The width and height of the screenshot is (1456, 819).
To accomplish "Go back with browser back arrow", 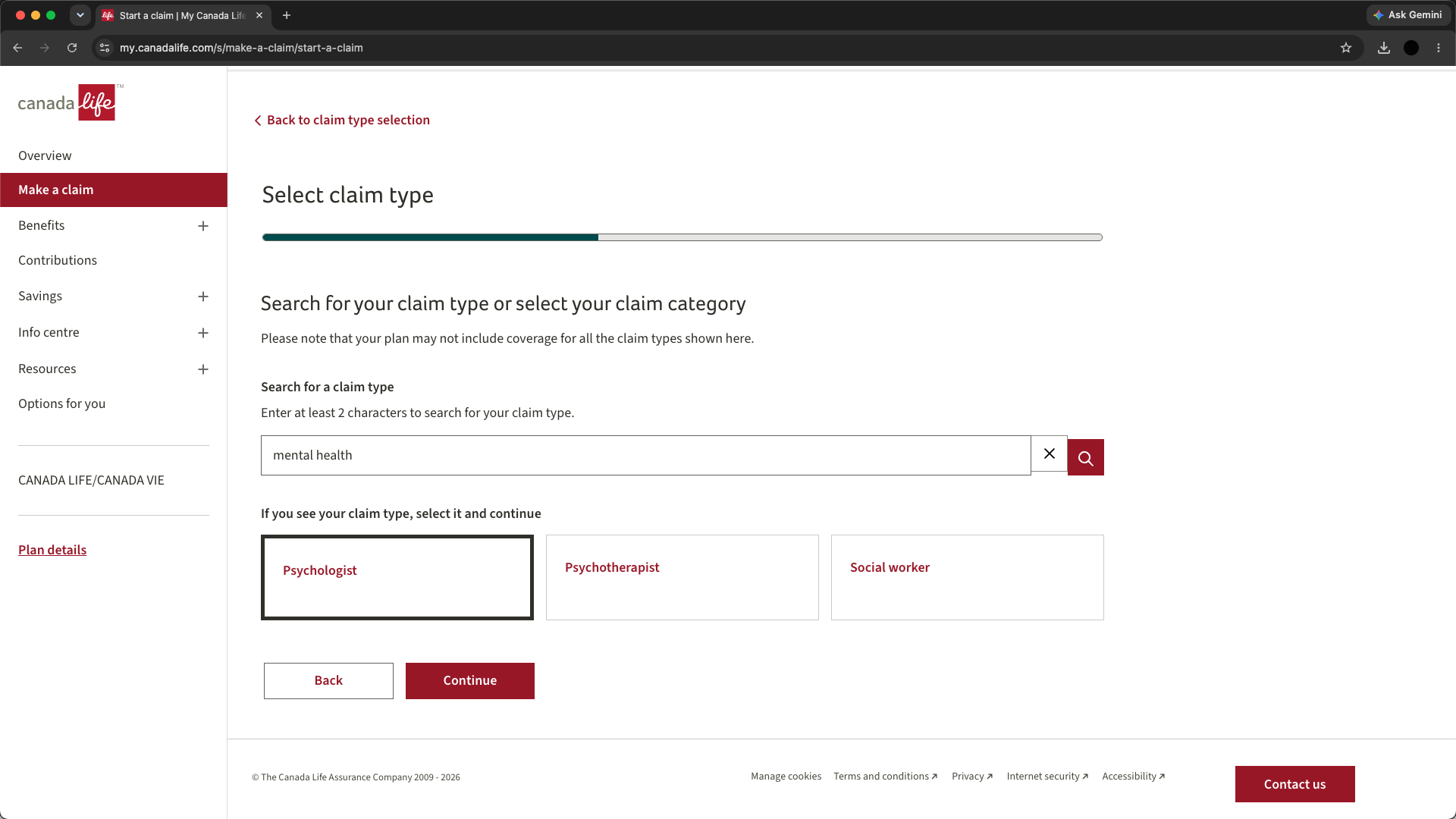I will (x=17, y=48).
